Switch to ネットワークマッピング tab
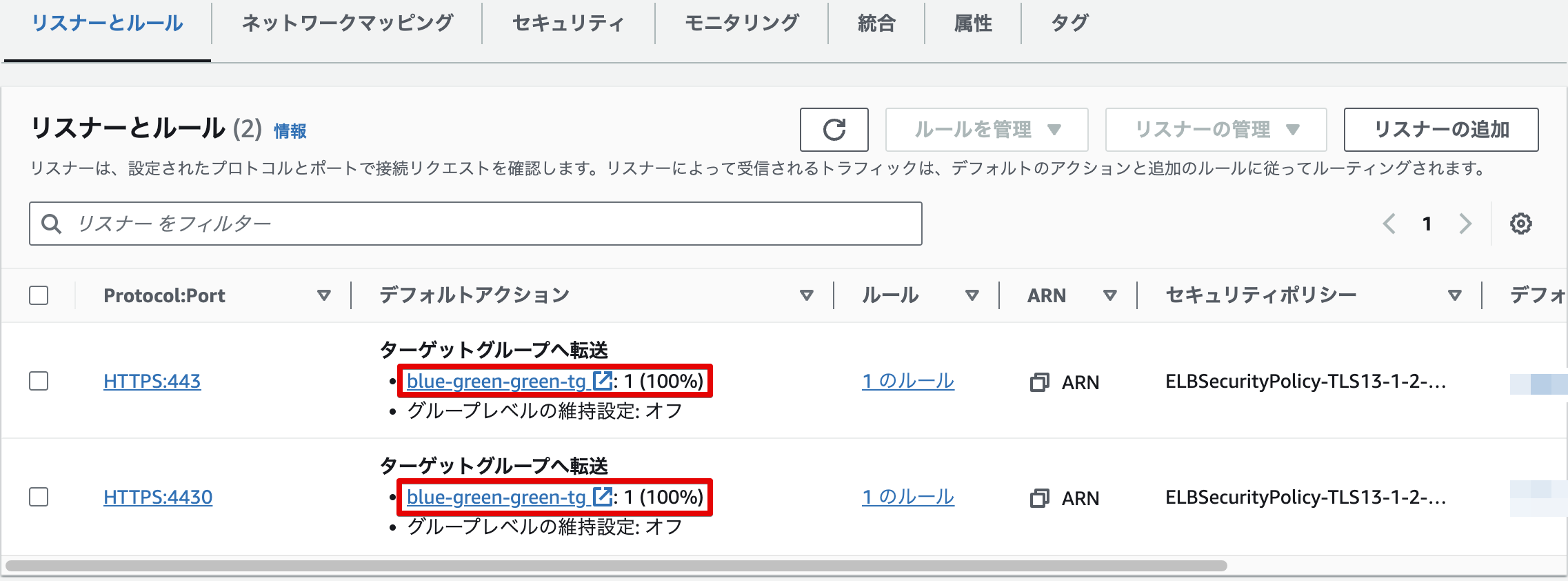This screenshot has width=1568, height=581. point(348,23)
